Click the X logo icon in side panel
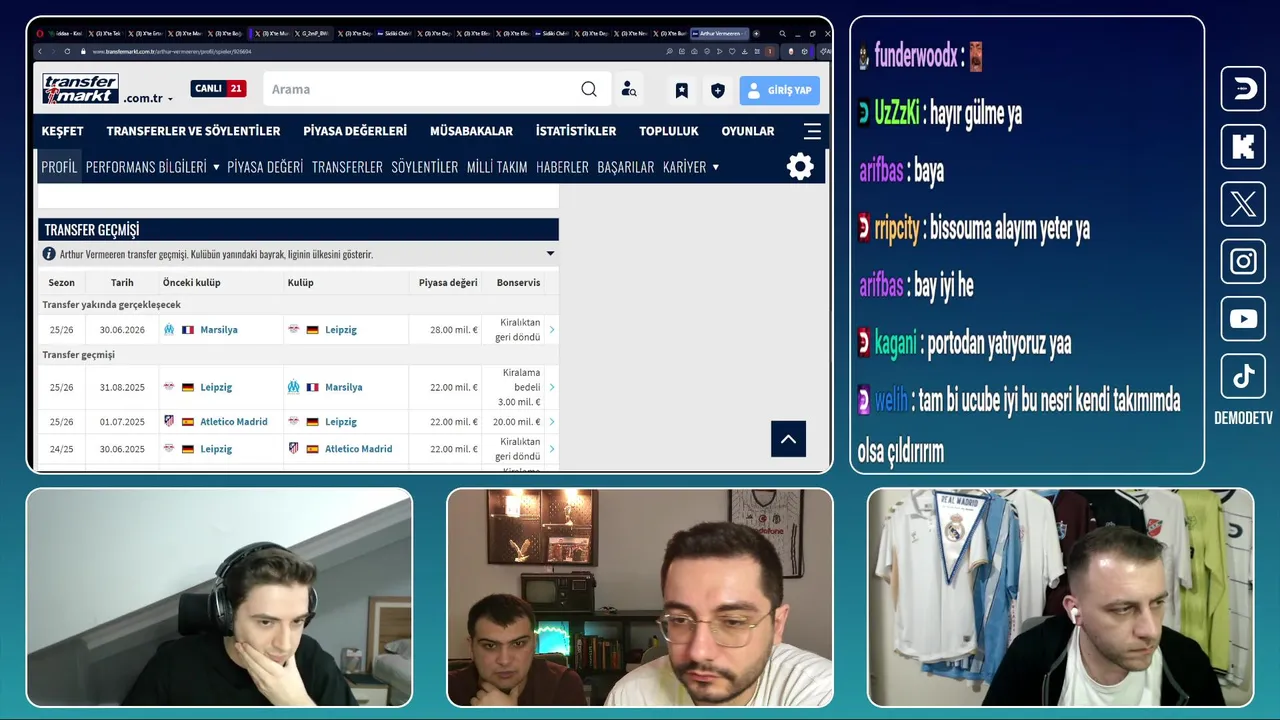 tap(1243, 204)
